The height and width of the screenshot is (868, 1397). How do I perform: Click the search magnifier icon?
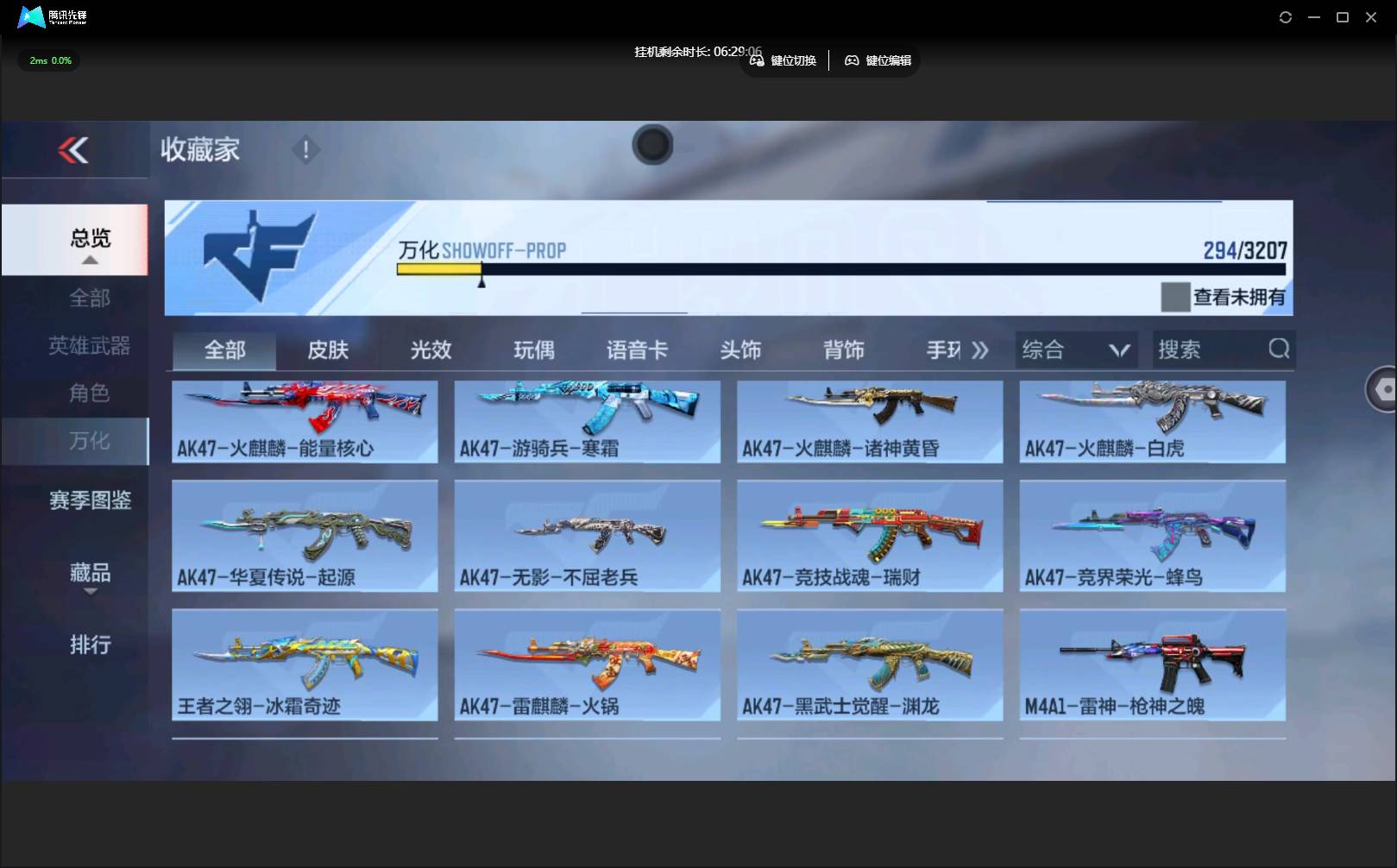click(1279, 349)
